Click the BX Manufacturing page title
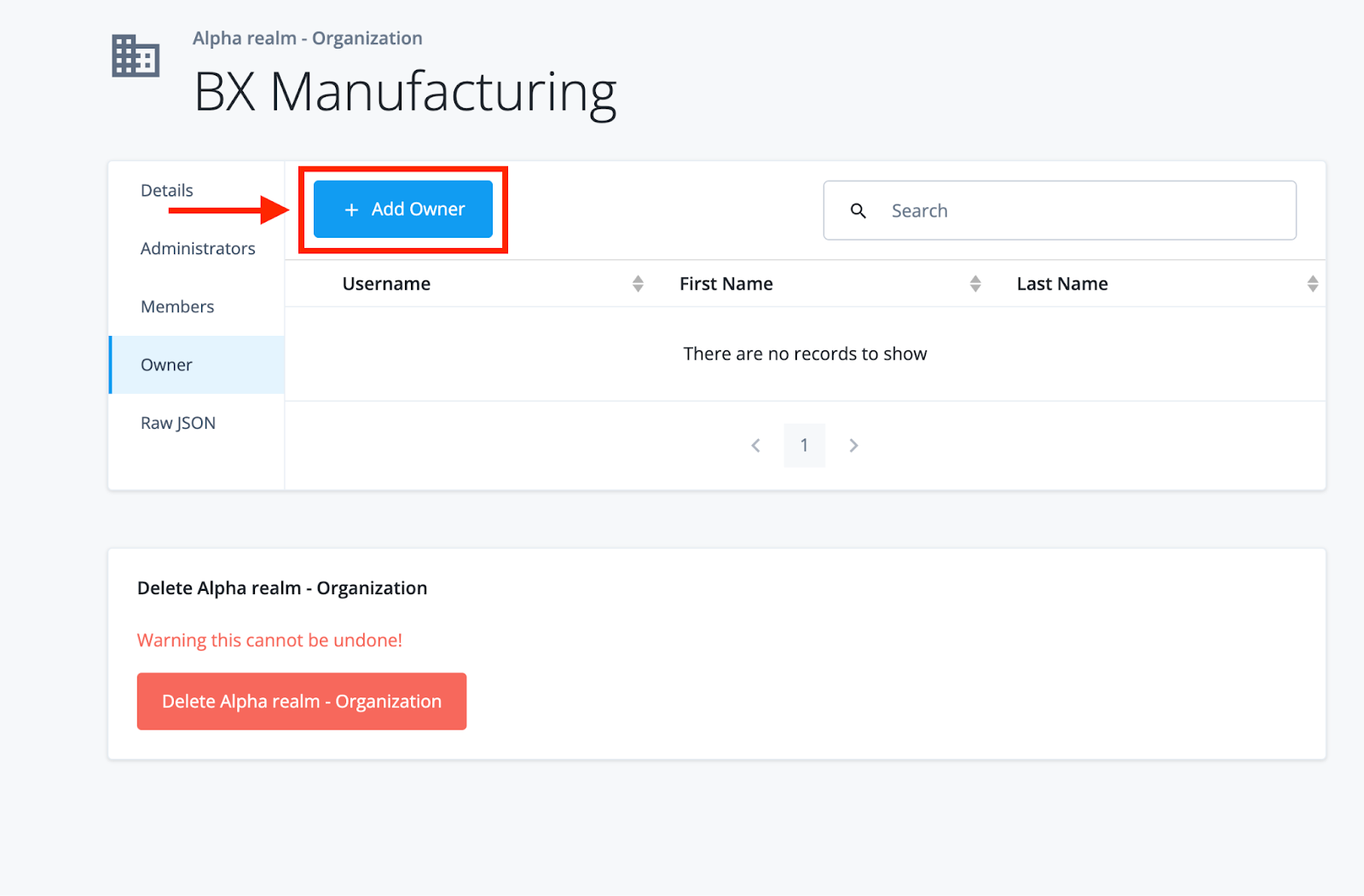This screenshot has height=896, width=1364. click(406, 92)
